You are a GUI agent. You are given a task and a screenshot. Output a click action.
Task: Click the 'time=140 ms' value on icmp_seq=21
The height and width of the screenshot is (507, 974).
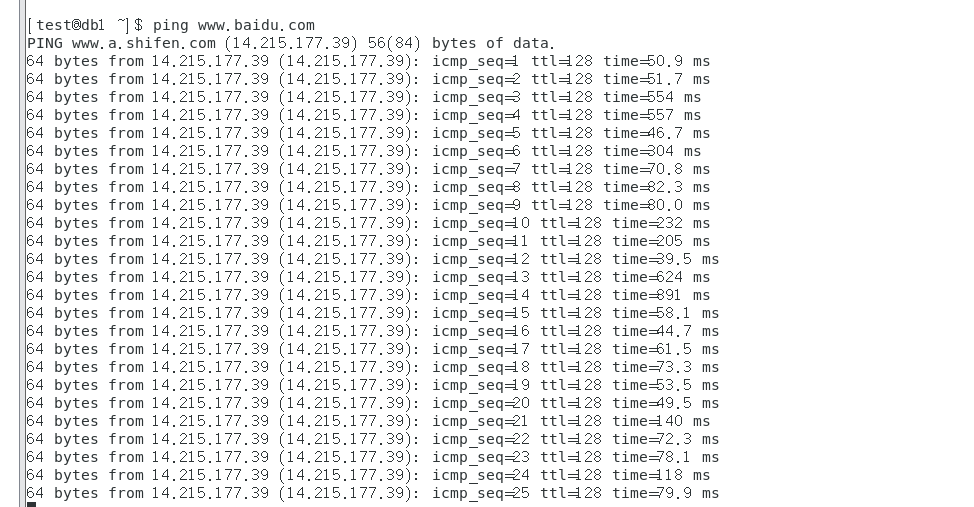coord(661,422)
